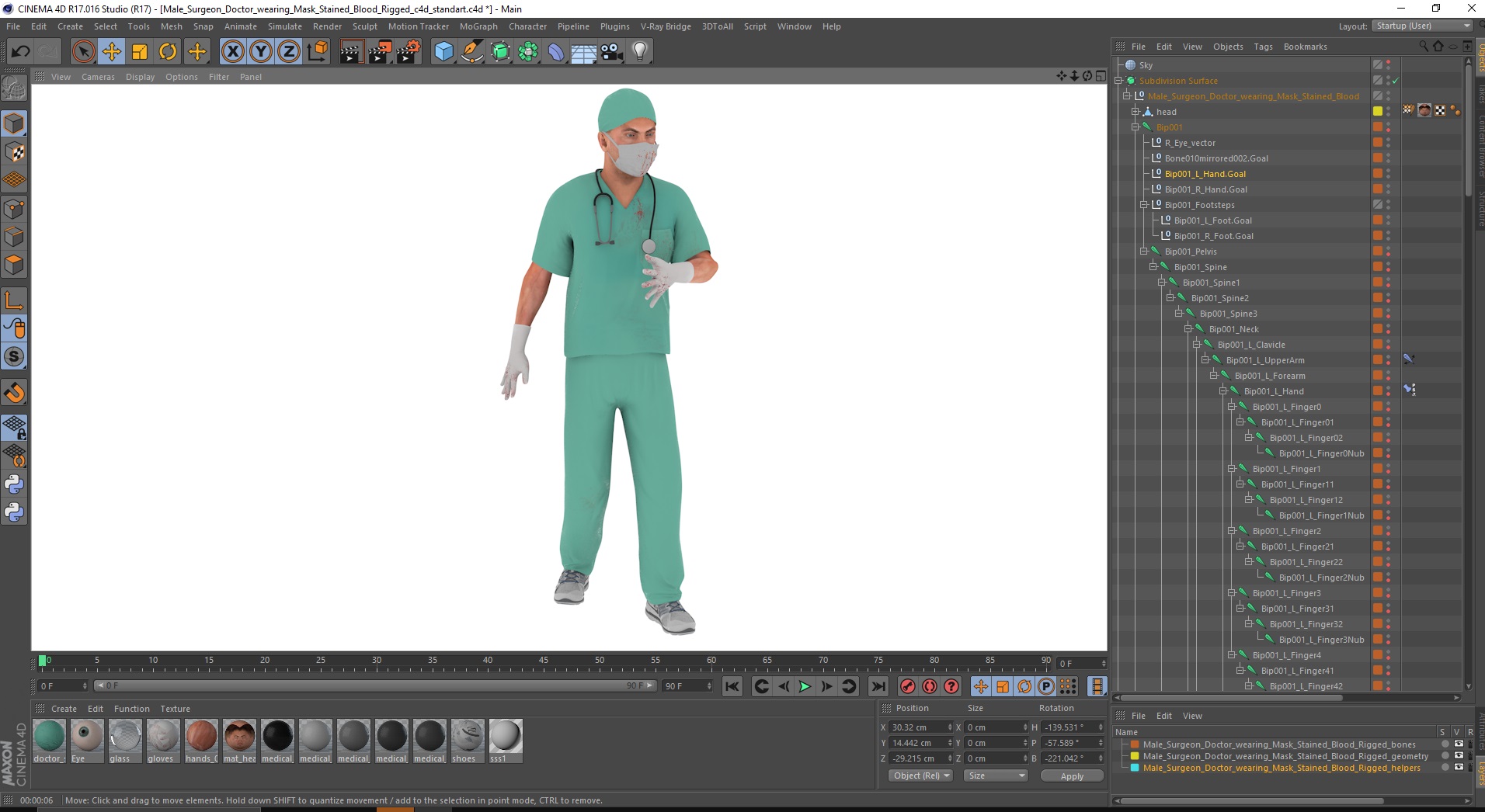Toggle Z axis lock
The width and height of the screenshot is (1485, 812).
click(x=289, y=52)
